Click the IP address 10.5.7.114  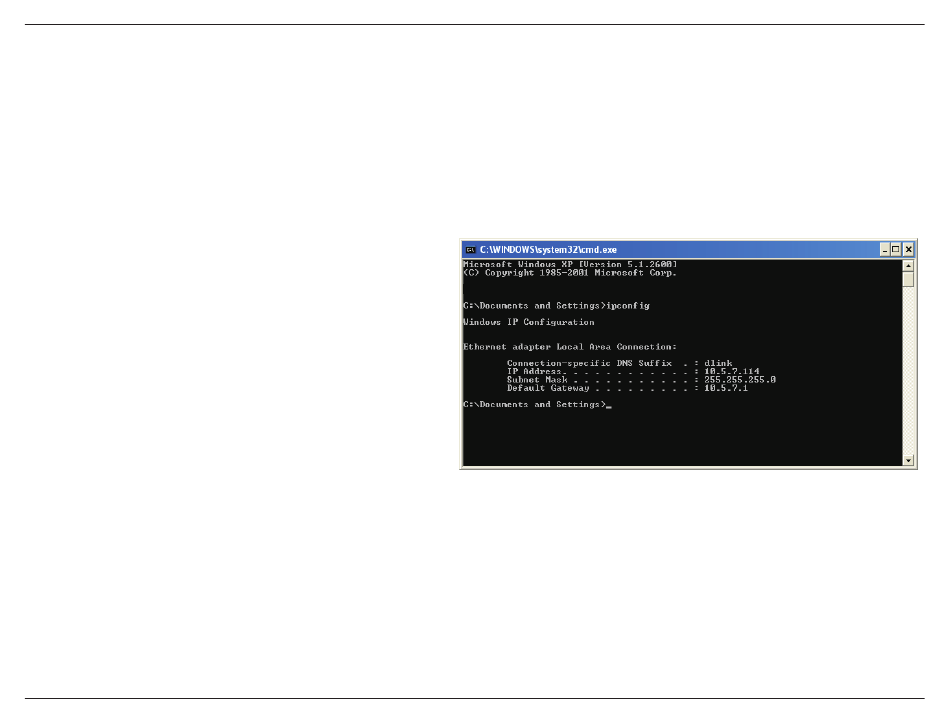[731, 371]
